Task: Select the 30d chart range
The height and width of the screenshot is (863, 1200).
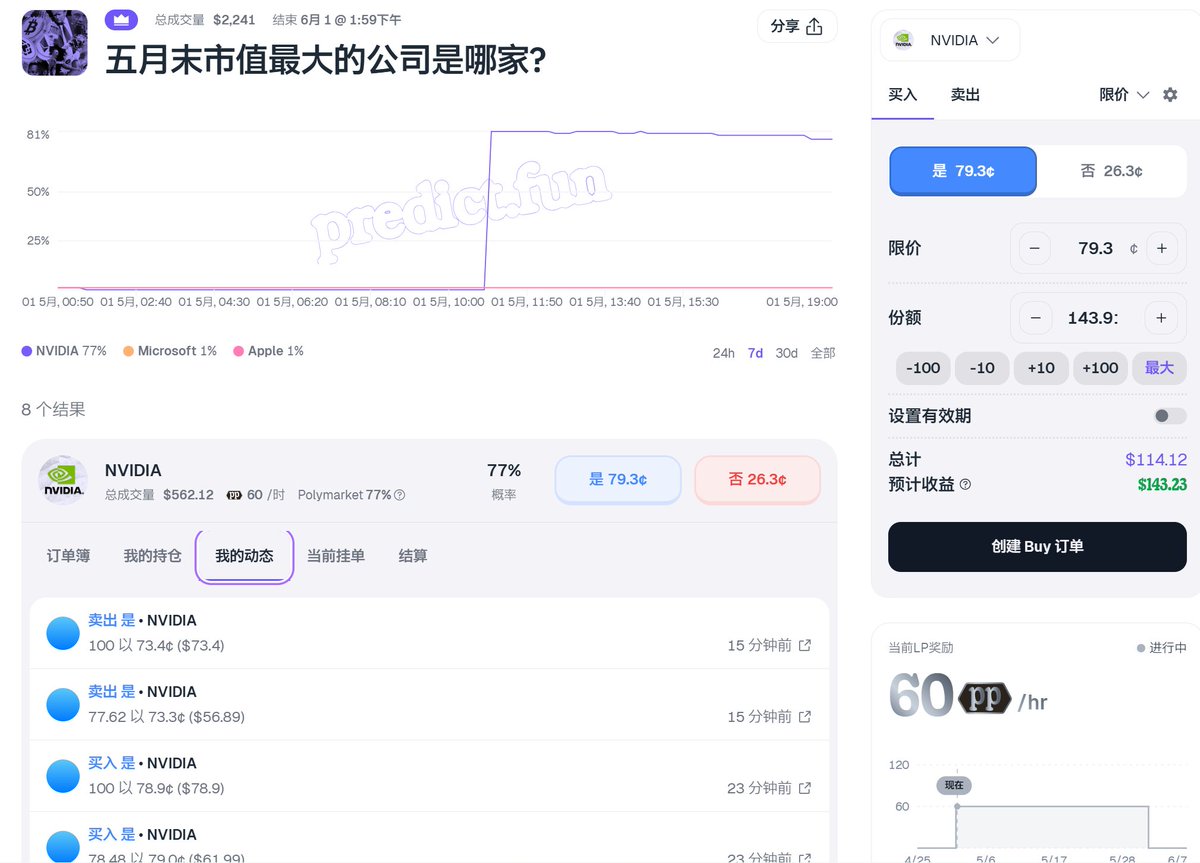Action: (x=787, y=353)
